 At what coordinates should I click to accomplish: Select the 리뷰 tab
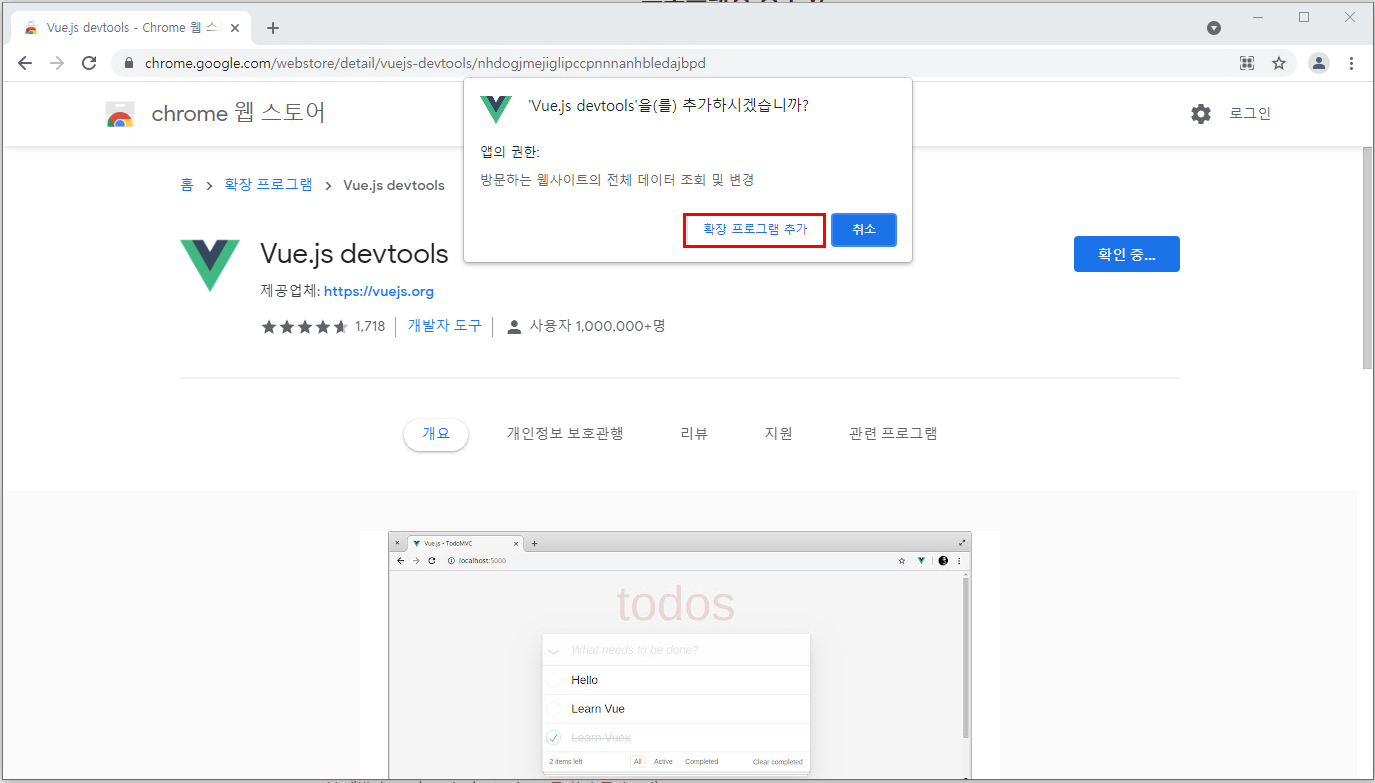coord(694,434)
